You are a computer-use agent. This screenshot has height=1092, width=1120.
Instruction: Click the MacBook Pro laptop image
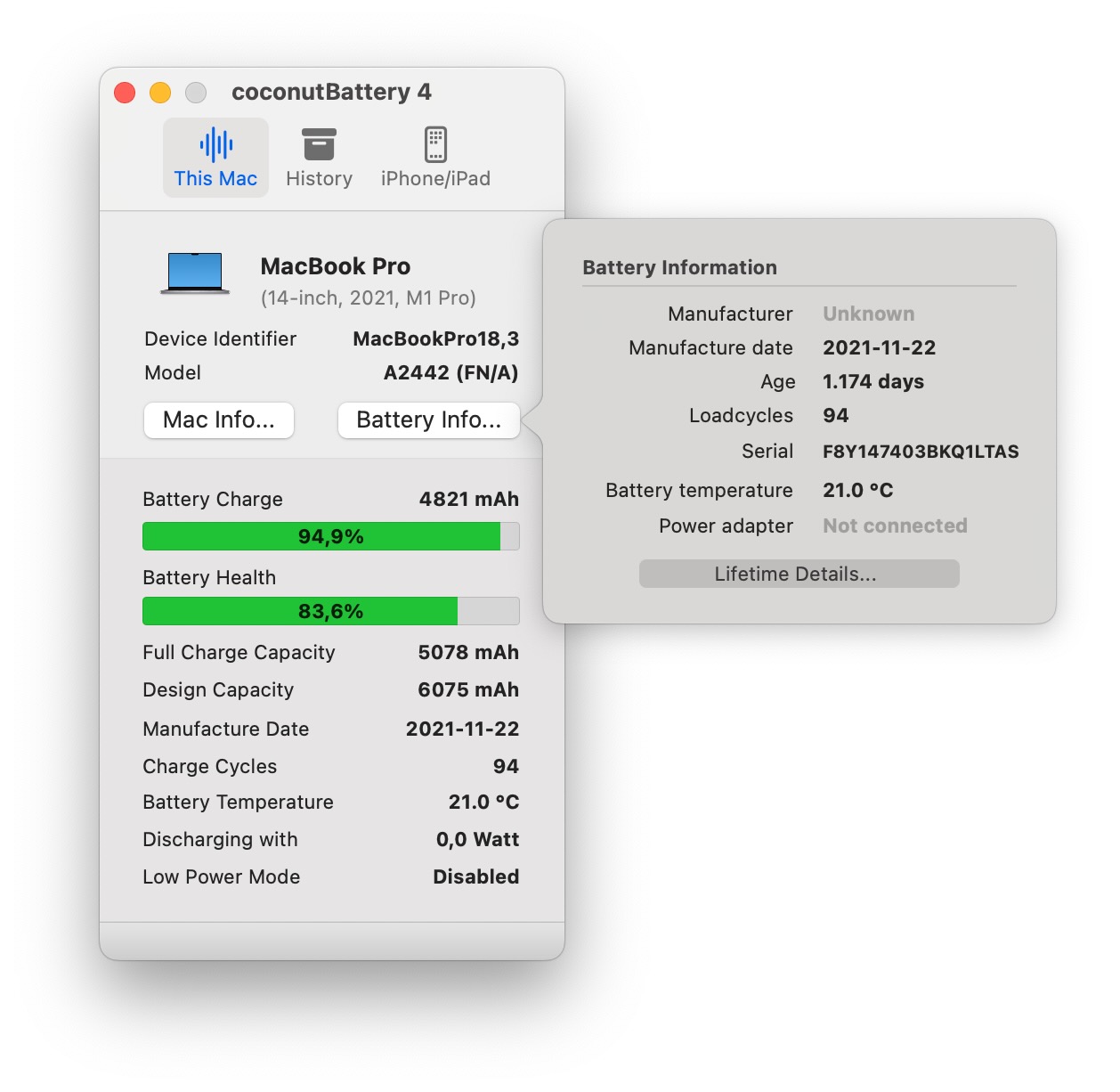[x=195, y=273]
